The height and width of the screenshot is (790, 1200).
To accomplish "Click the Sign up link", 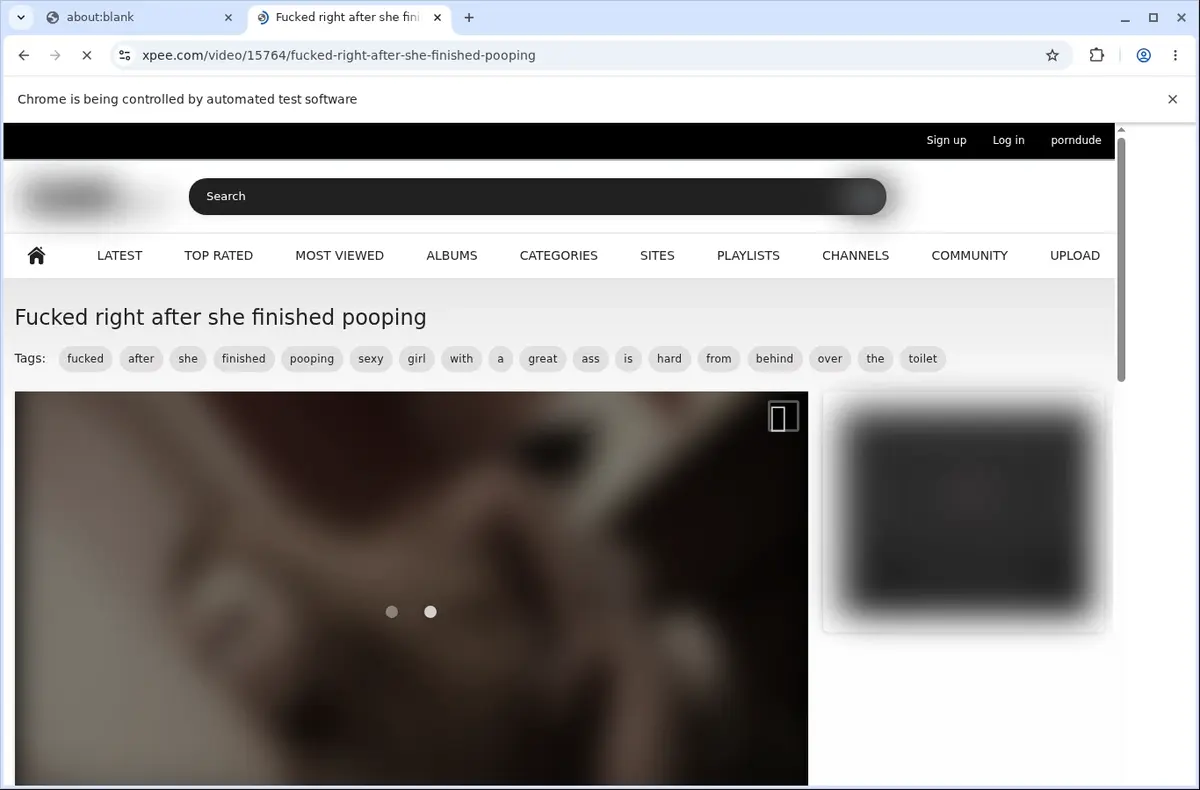I will [x=946, y=140].
